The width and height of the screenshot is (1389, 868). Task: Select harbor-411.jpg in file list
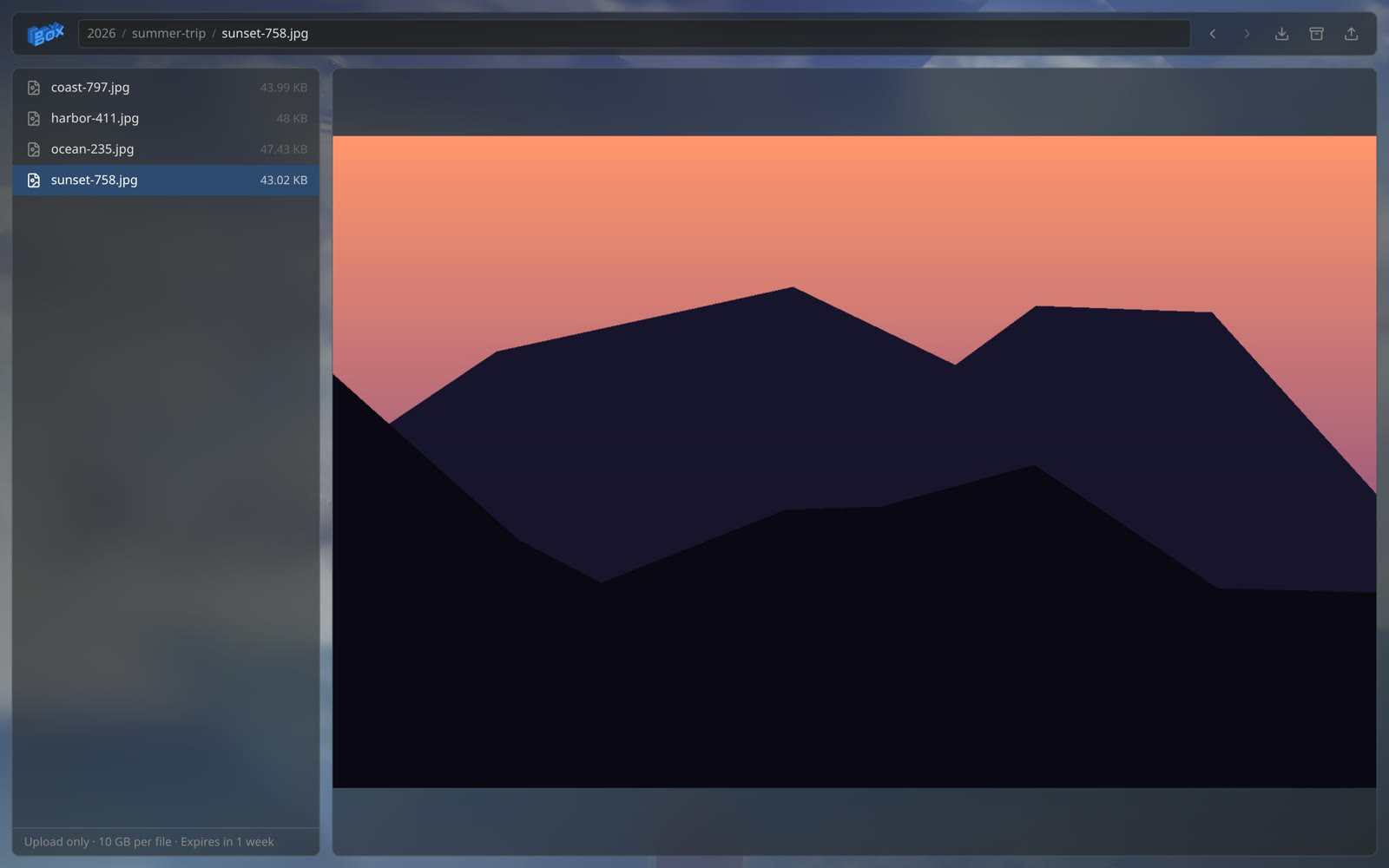click(166, 118)
